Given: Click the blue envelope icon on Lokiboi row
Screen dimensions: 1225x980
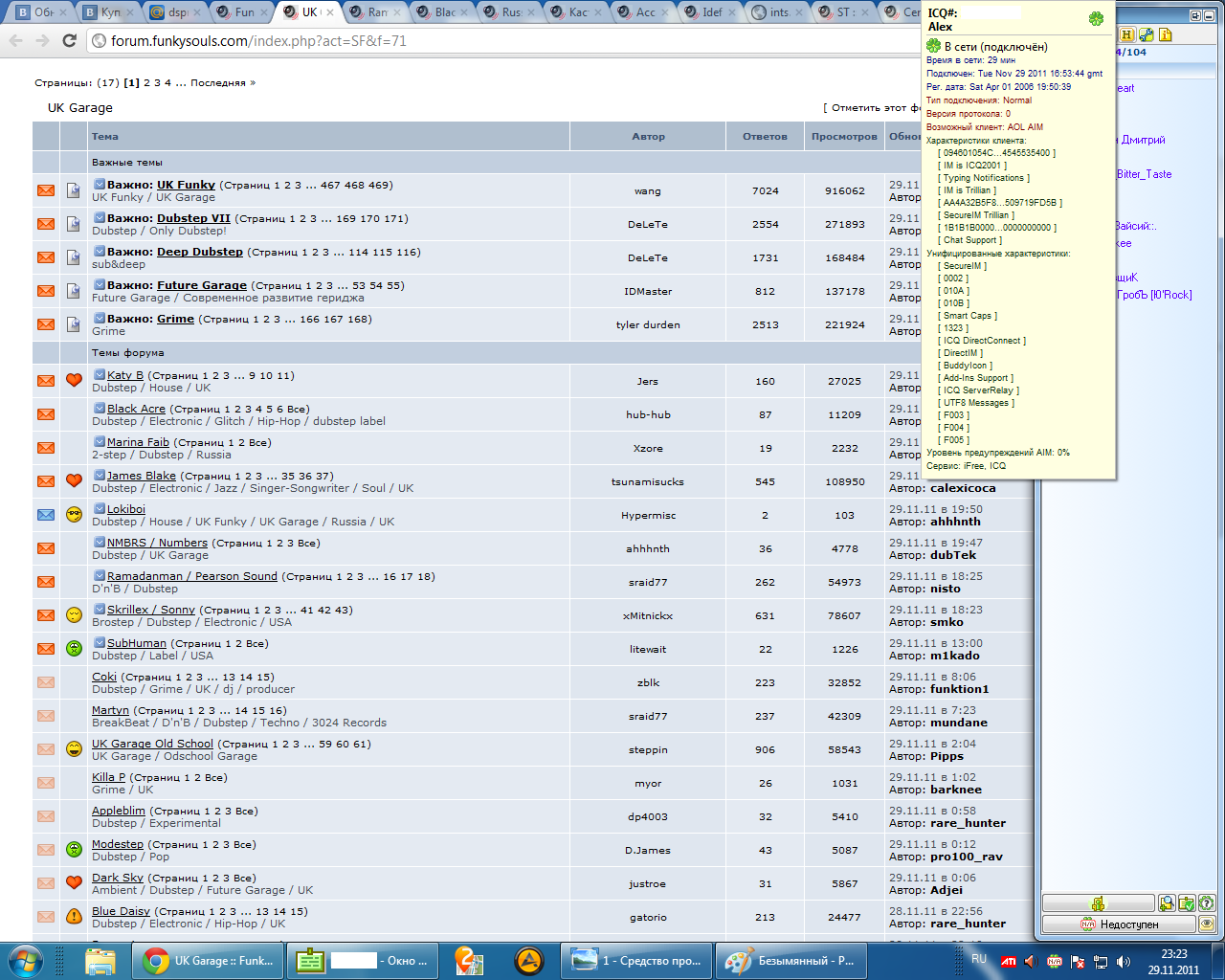Looking at the screenshot, I should tap(46, 515).
